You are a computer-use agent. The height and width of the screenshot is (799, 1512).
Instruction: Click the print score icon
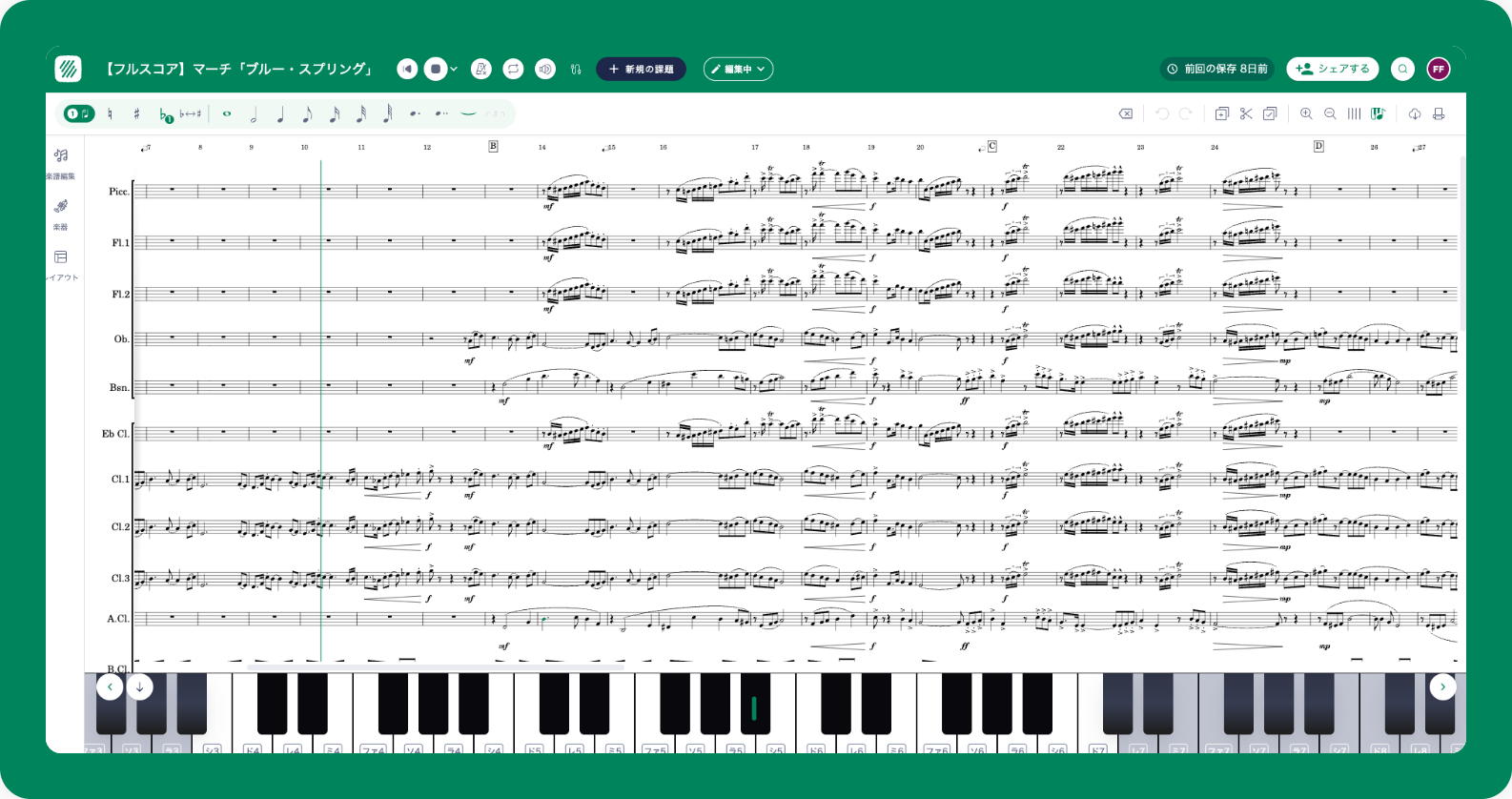click(x=1439, y=113)
